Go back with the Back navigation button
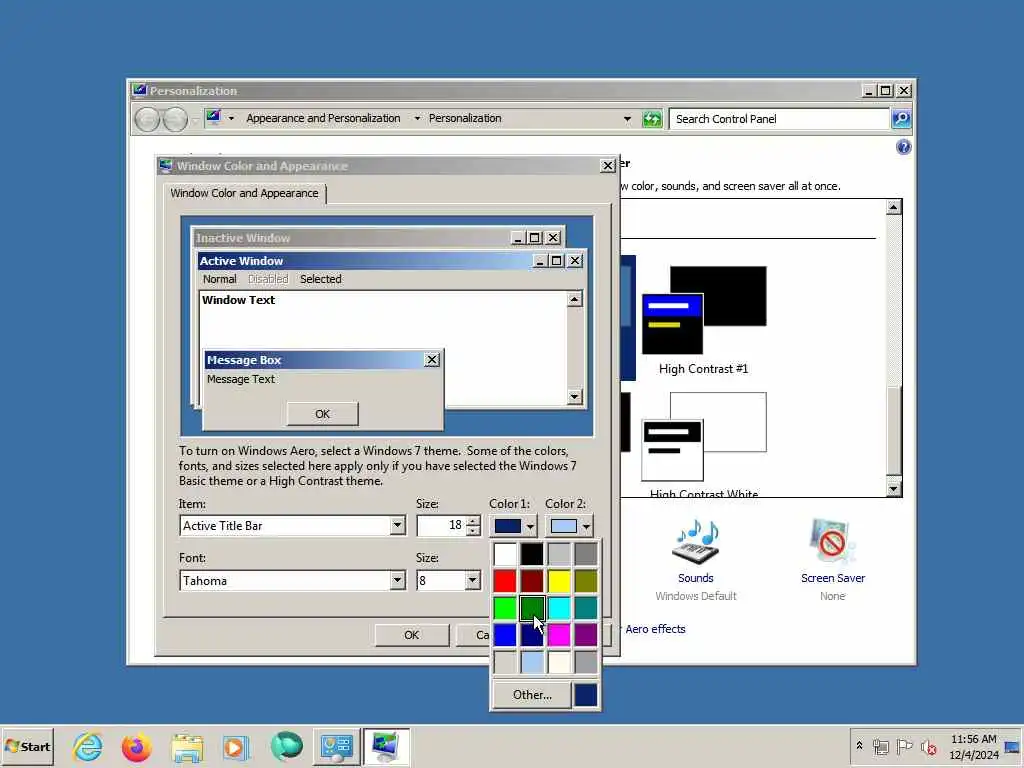 [148, 120]
